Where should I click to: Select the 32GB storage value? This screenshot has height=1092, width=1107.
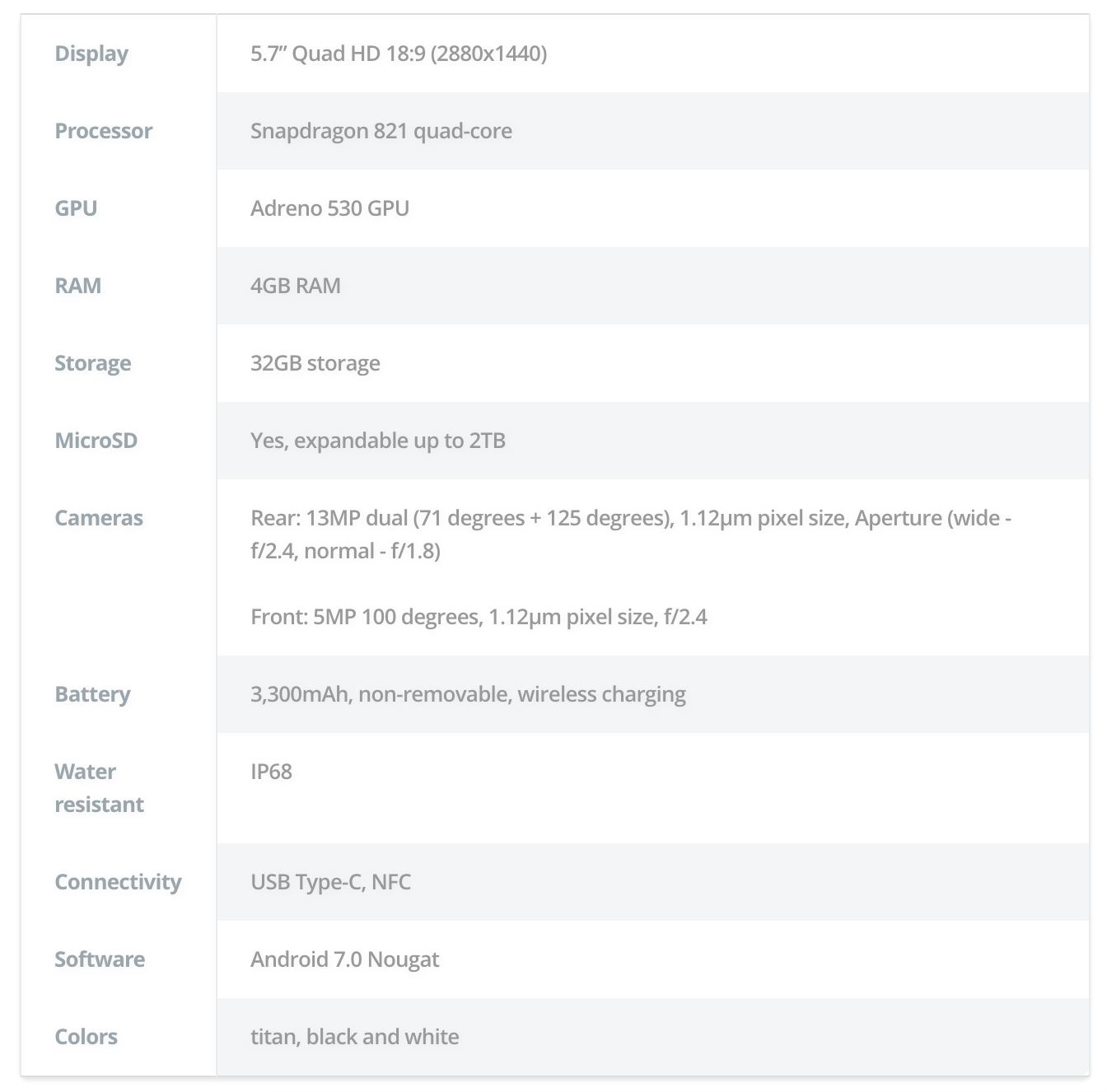pos(315,363)
